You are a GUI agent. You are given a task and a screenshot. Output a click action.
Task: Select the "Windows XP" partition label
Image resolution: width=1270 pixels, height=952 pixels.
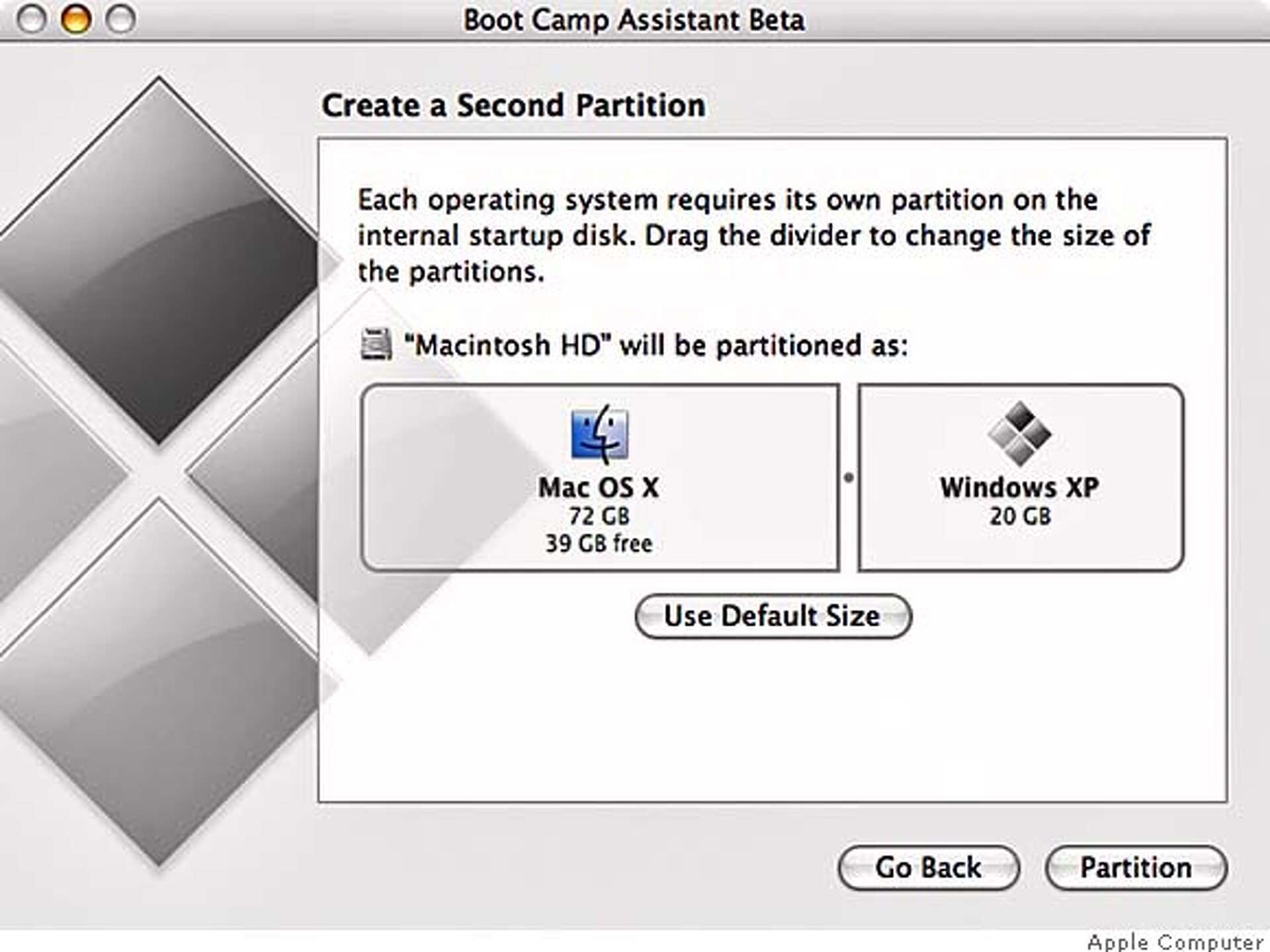(1019, 487)
